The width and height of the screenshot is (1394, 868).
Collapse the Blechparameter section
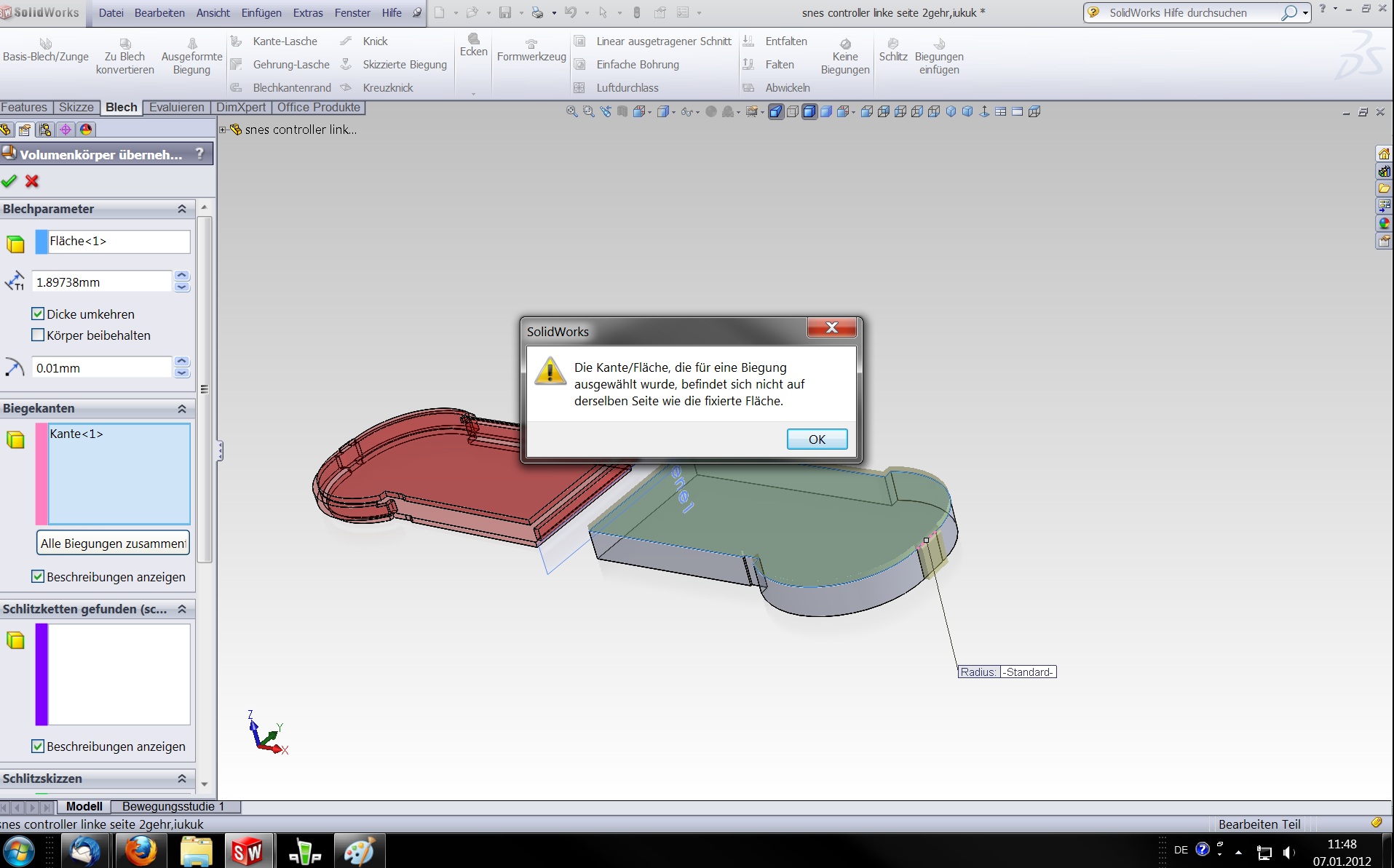pos(182,210)
